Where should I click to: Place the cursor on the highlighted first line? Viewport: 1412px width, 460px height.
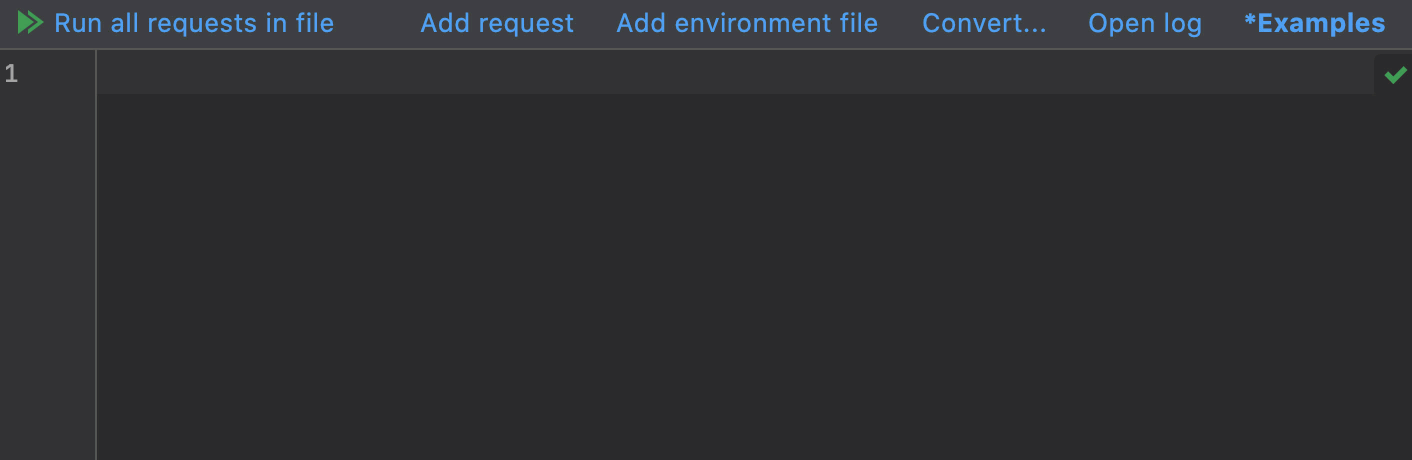[x=700, y=73]
